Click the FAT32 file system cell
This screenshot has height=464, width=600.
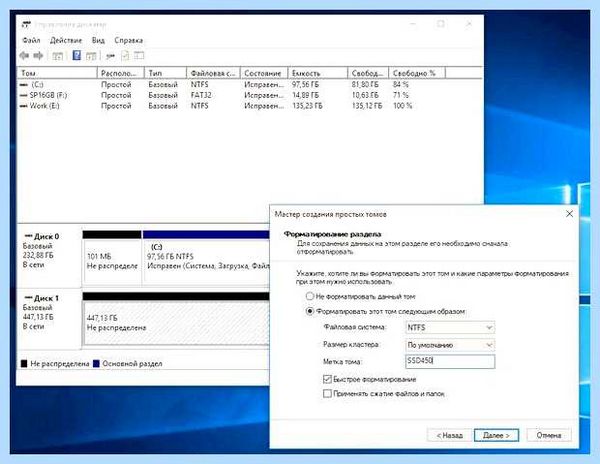(201, 95)
